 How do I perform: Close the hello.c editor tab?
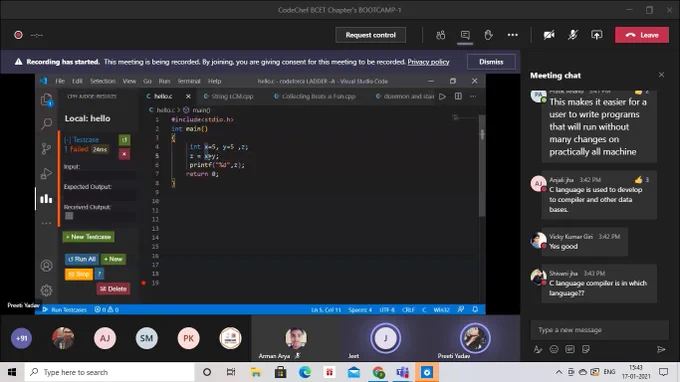pos(188,96)
